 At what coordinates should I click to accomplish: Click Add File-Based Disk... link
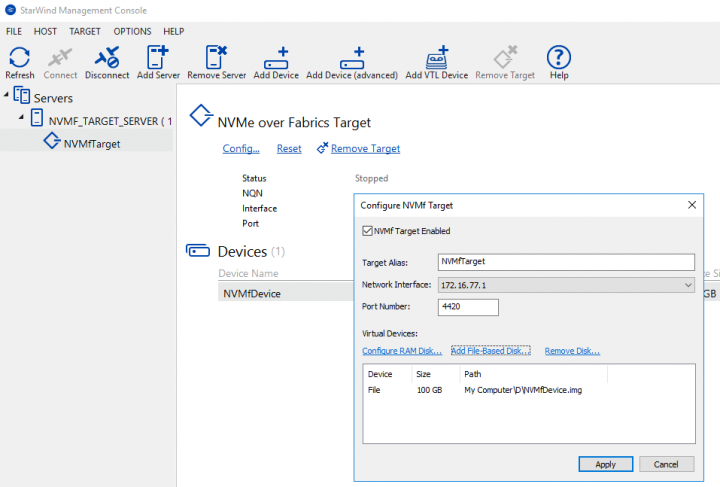(x=490, y=351)
